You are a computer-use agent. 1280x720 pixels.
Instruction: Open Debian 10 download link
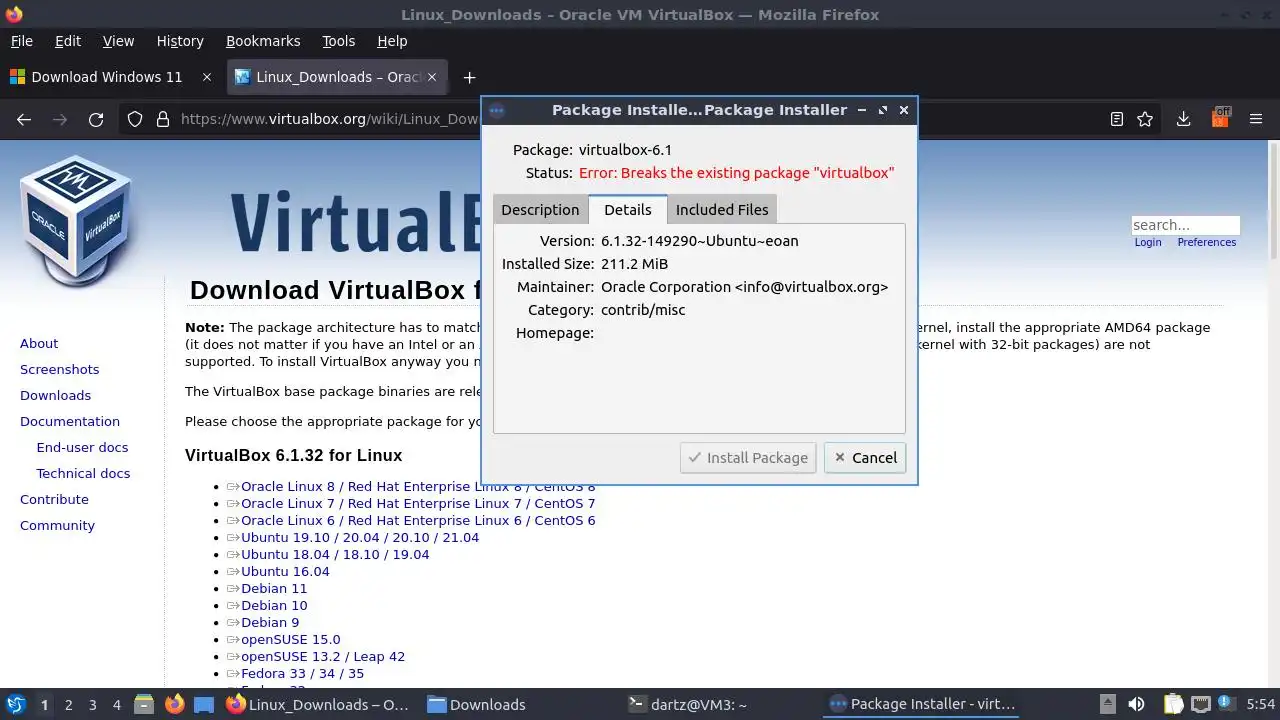pos(274,605)
